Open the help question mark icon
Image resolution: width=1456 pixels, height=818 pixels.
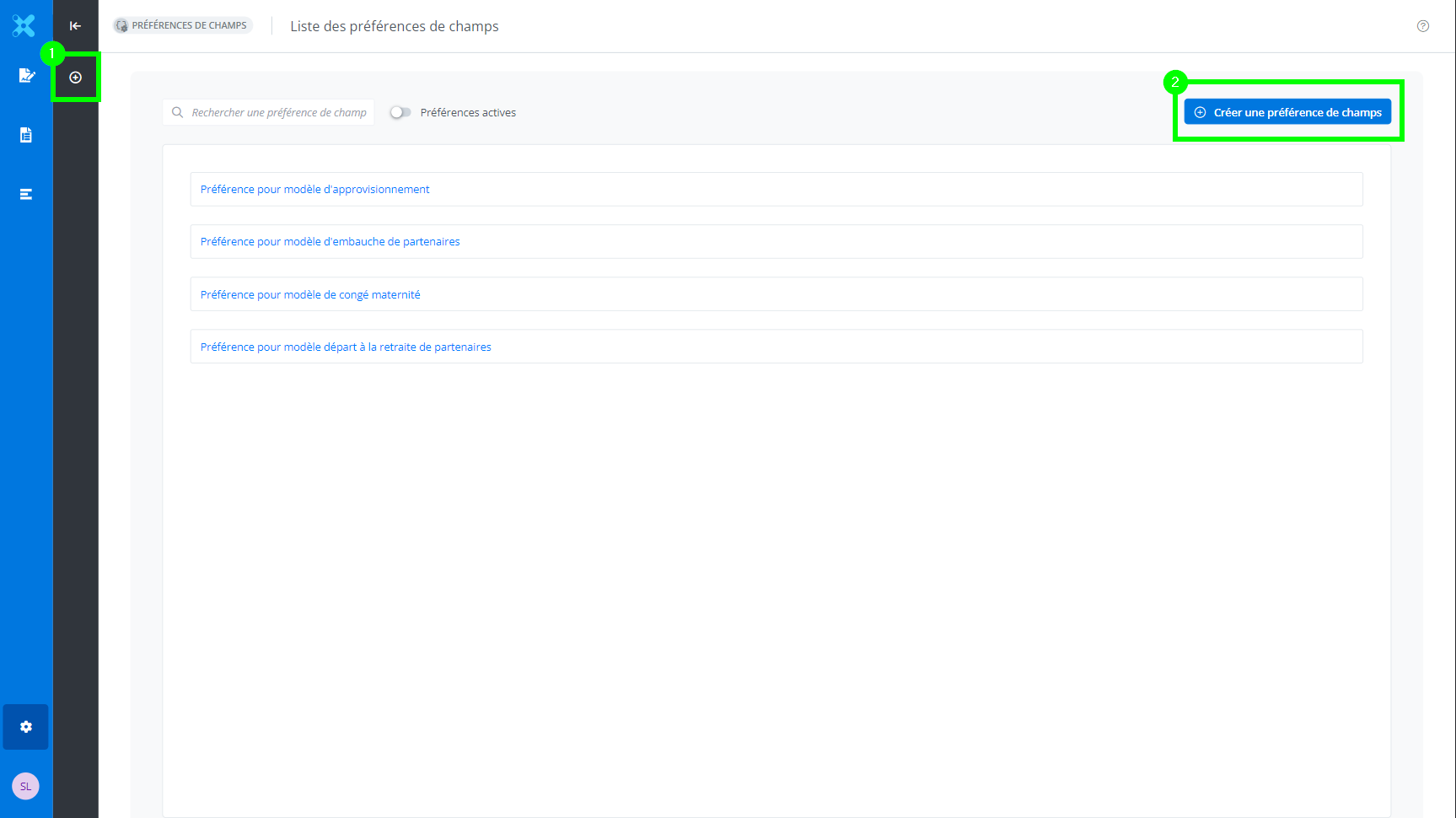point(1423,26)
